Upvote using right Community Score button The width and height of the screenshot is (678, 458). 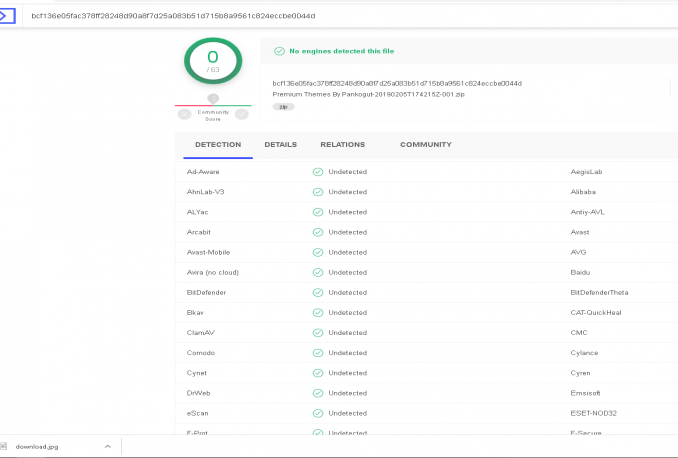tap(241, 114)
